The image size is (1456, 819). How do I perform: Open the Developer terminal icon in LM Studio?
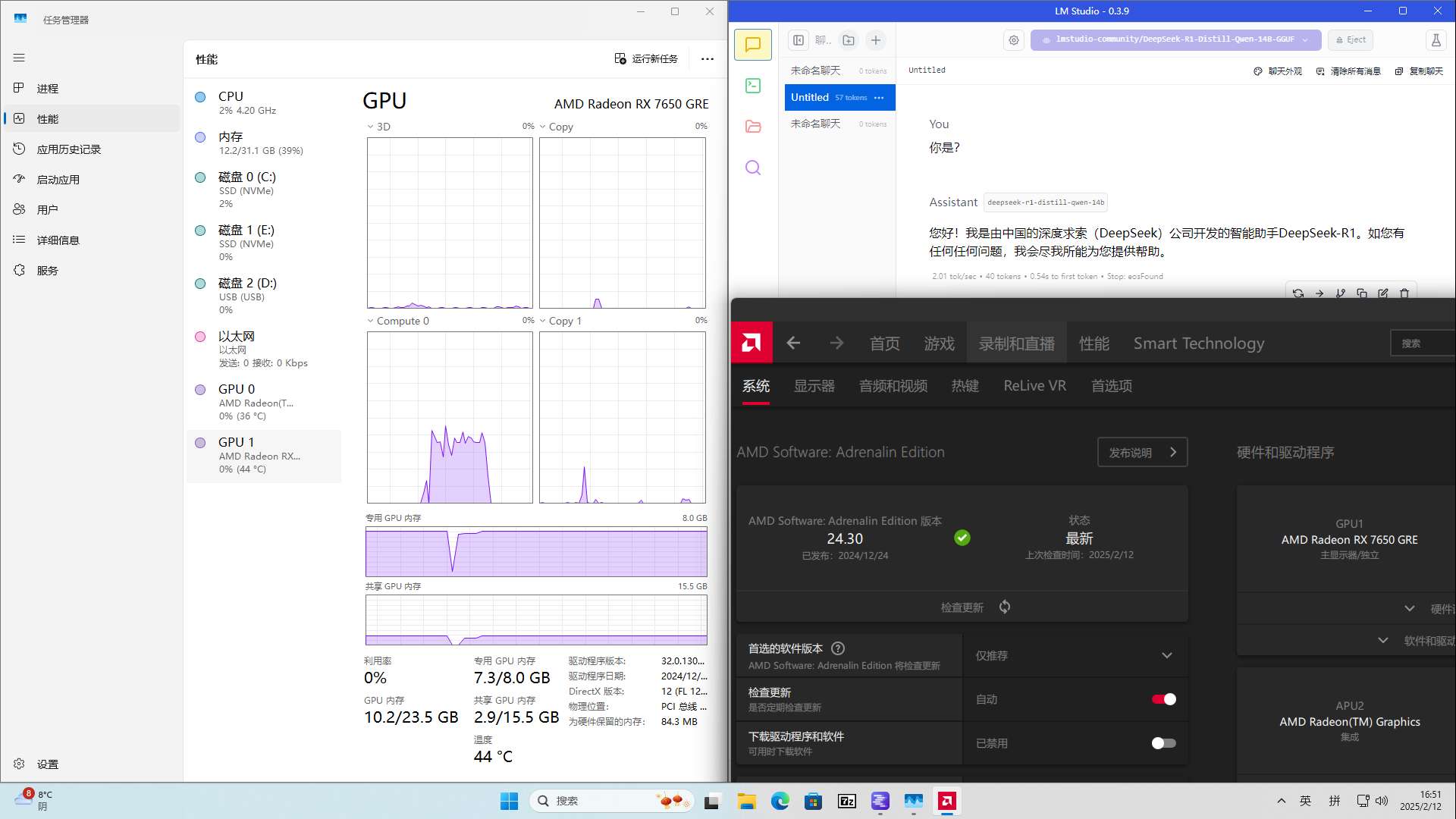pos(752,86)
